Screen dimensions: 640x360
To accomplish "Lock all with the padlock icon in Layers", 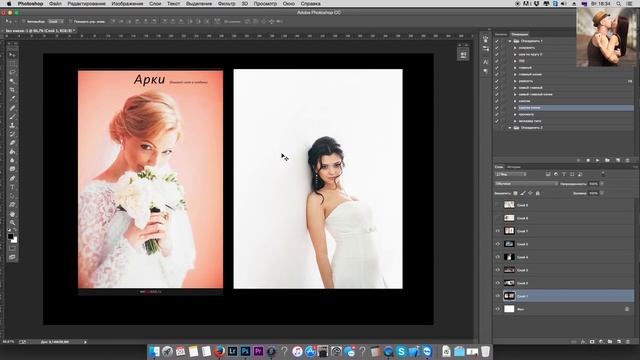I will (538, 193).
